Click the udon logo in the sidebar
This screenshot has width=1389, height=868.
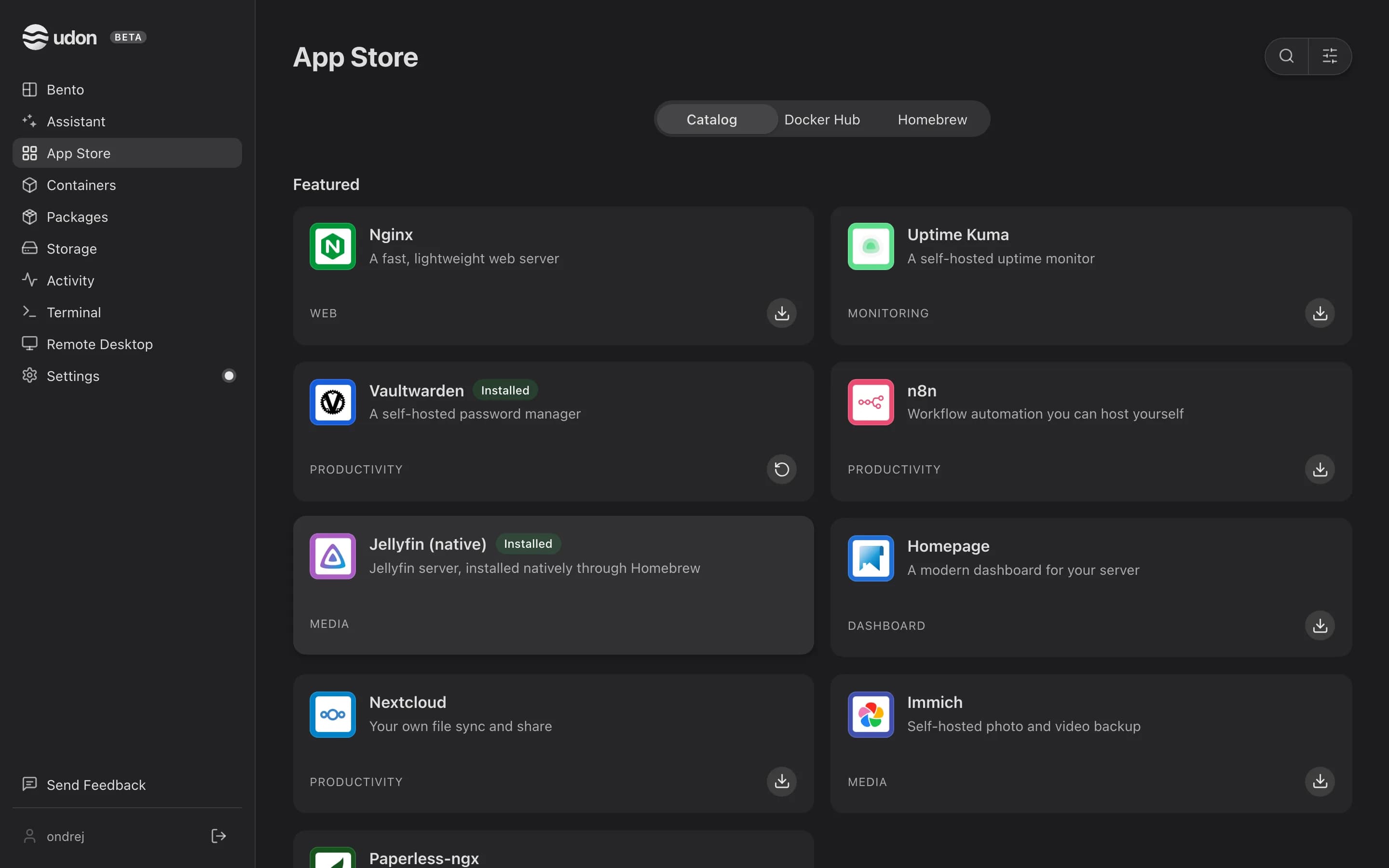pos(59,37)
